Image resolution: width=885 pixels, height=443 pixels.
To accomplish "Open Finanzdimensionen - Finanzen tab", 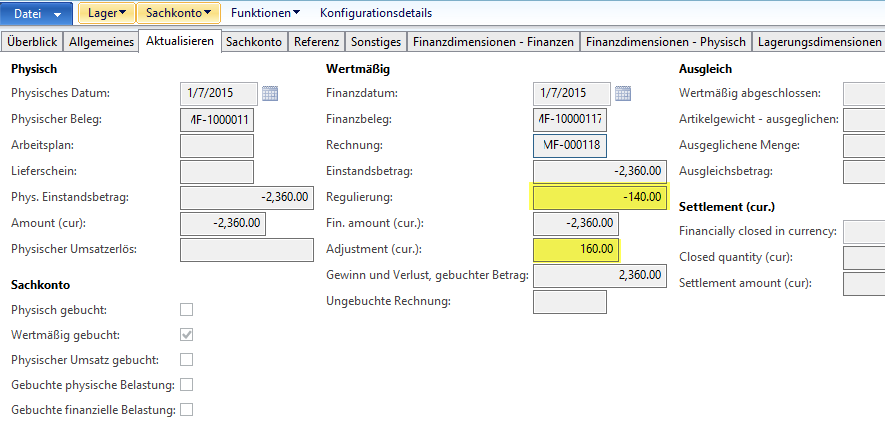I will (x=494, y=42).
